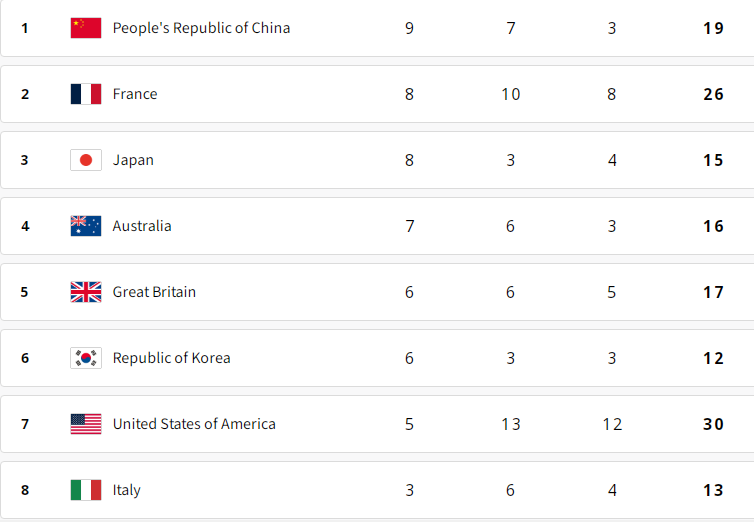Click China's gold medal count 9
The width and height of the screenshot is (754, 522).
coord(410,28)
